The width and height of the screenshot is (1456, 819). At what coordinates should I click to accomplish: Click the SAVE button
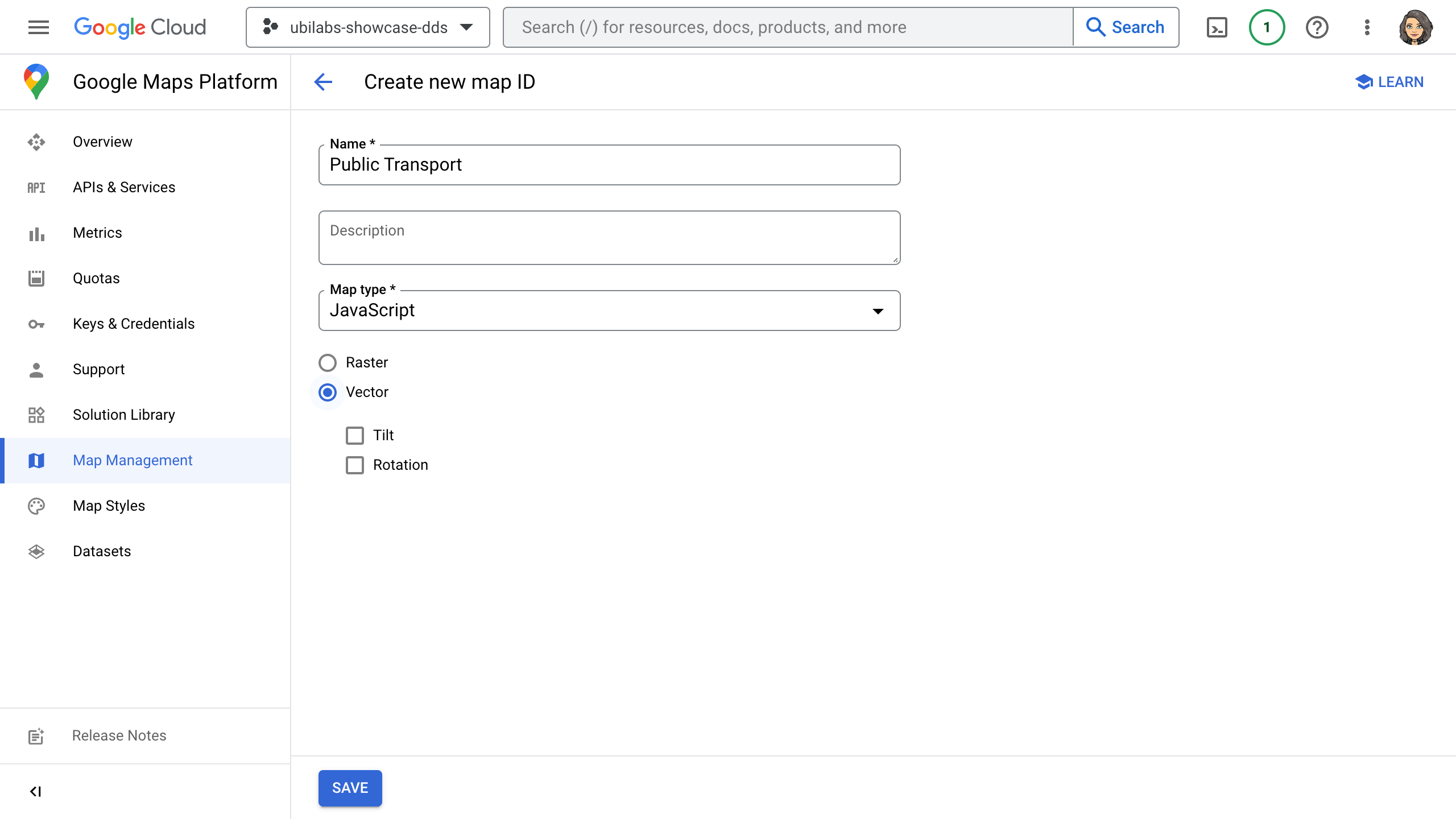pos(350,788)
